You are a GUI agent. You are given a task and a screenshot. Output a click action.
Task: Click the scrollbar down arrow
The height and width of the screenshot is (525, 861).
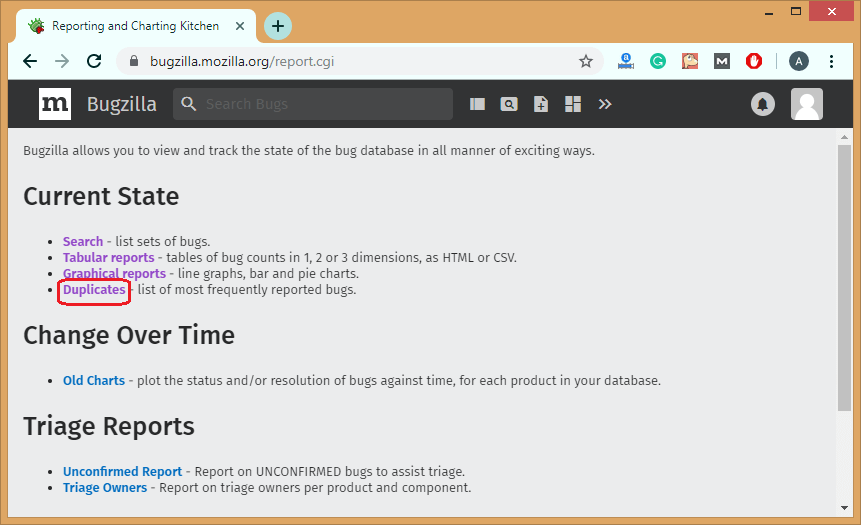[x=844, y=508]
